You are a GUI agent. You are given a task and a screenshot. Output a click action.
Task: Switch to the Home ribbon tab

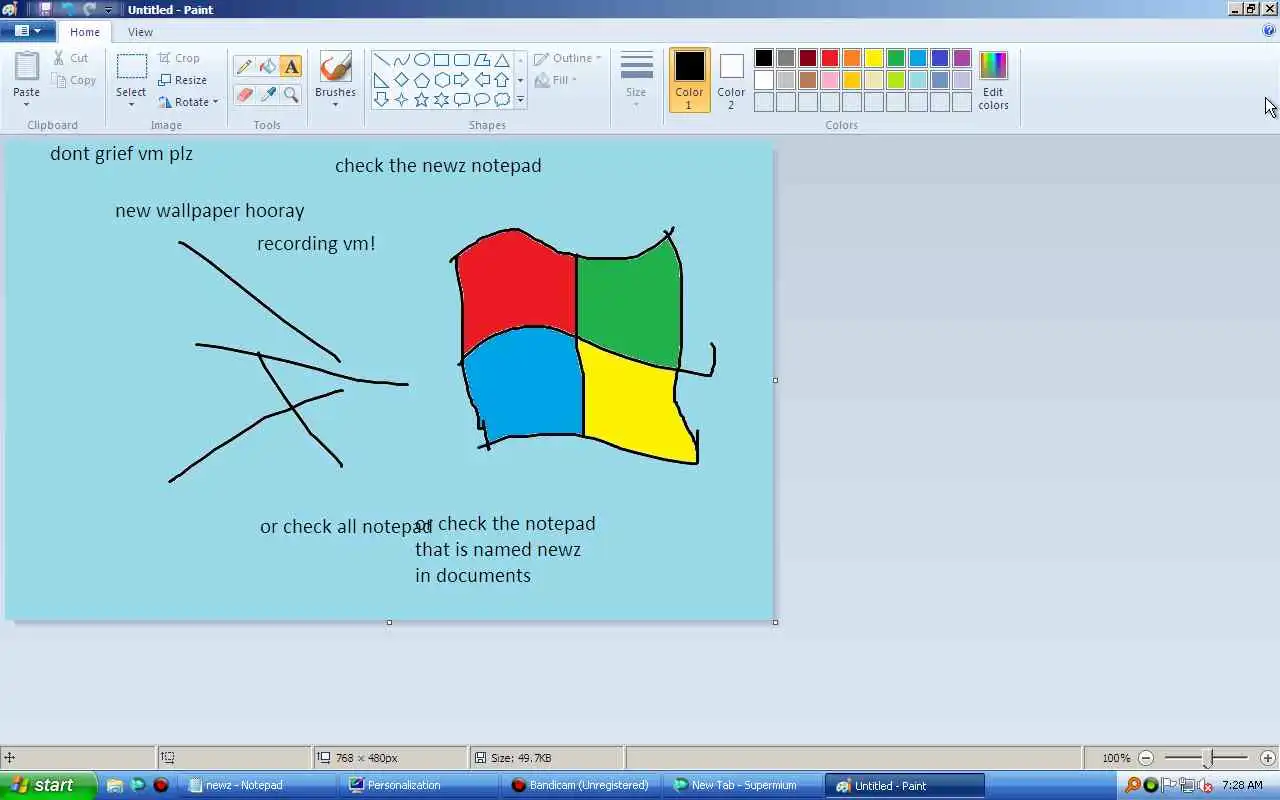[85, 32]
